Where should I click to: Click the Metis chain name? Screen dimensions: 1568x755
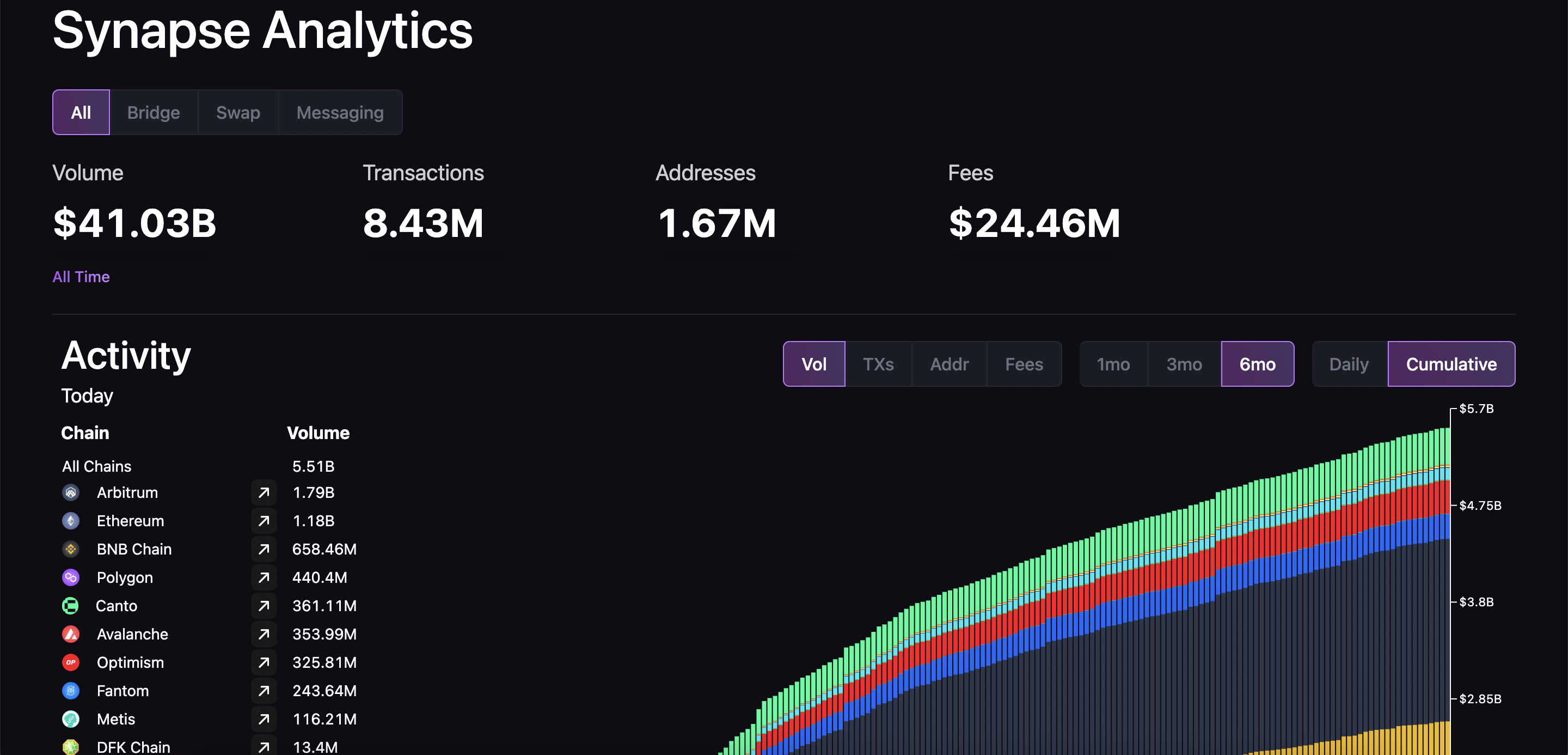pos(115,719)
